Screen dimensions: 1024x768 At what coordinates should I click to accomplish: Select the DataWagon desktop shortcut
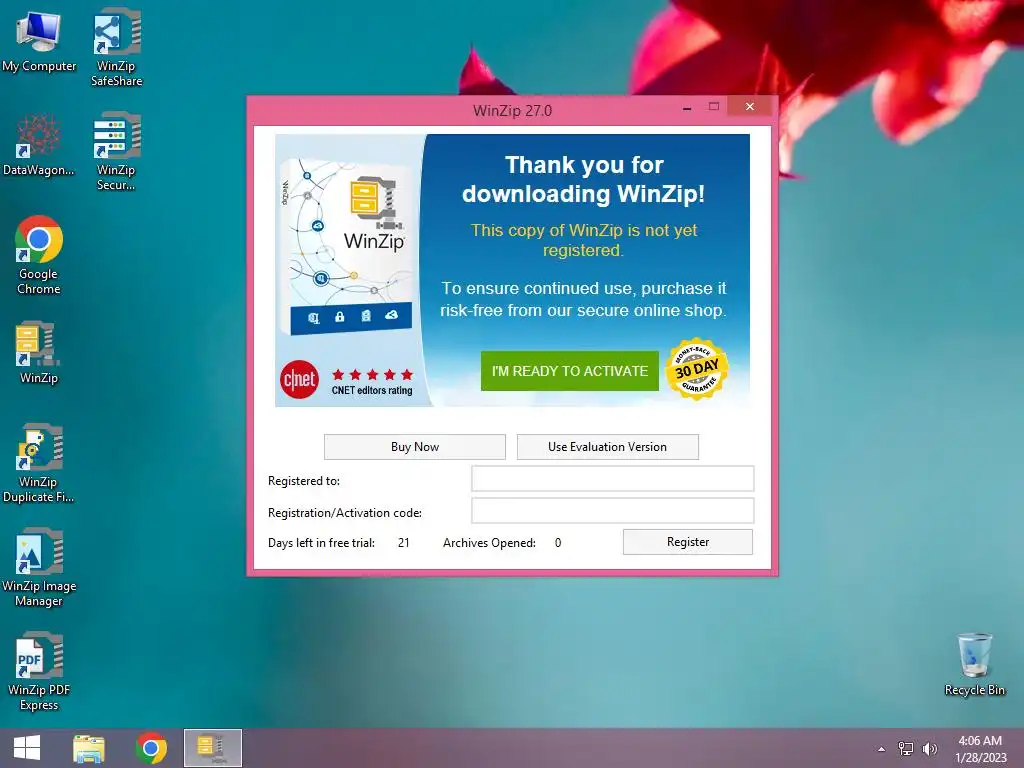point(39,145)
